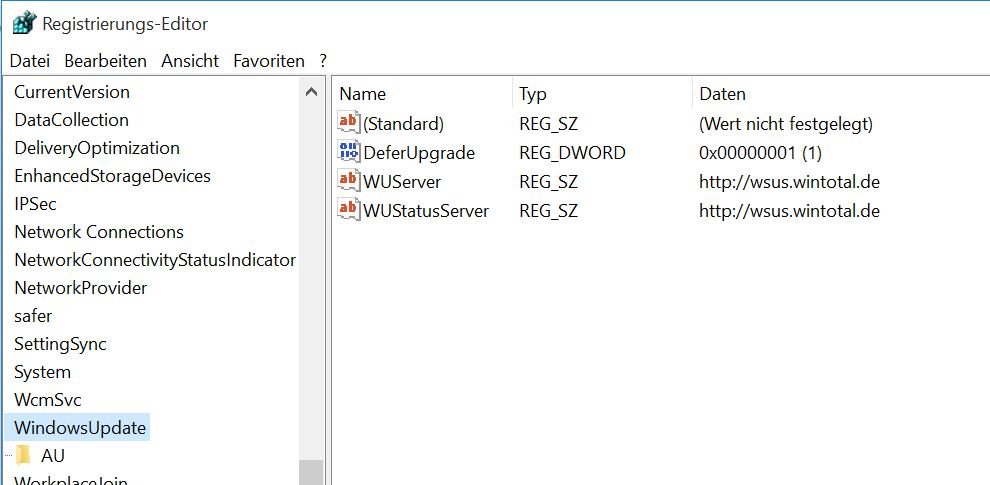Open the ? help menu
This screenshot has height=485, width=990.
(x=323, y=61)
